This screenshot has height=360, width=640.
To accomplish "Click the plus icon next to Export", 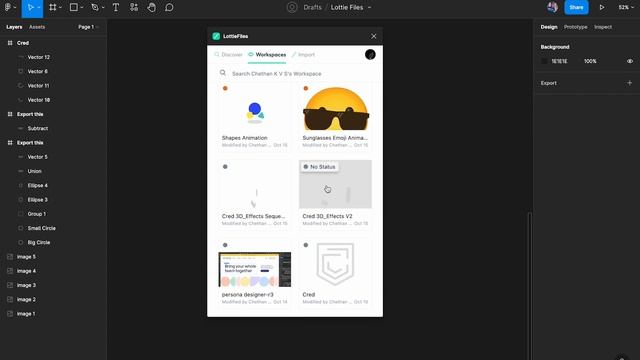I will pyautogui.click(x=629, y=83).
